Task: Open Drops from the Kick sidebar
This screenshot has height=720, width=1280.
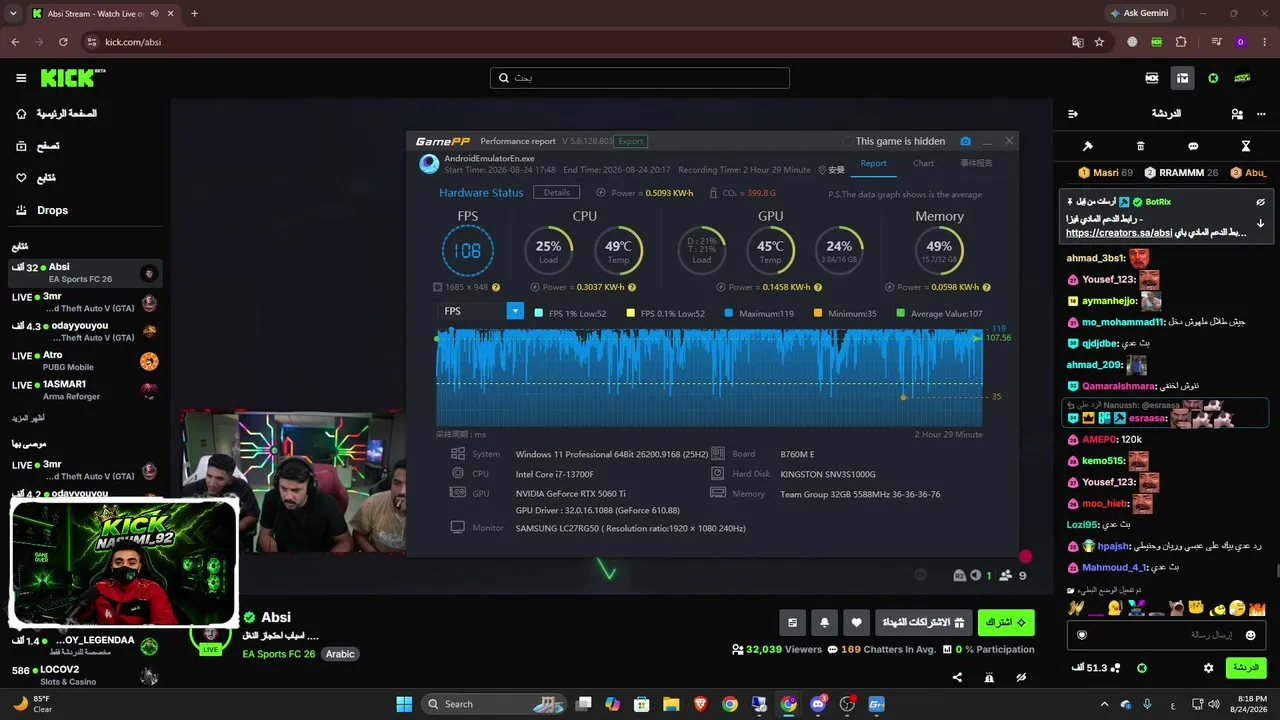Action: click(x=52, y=210)
